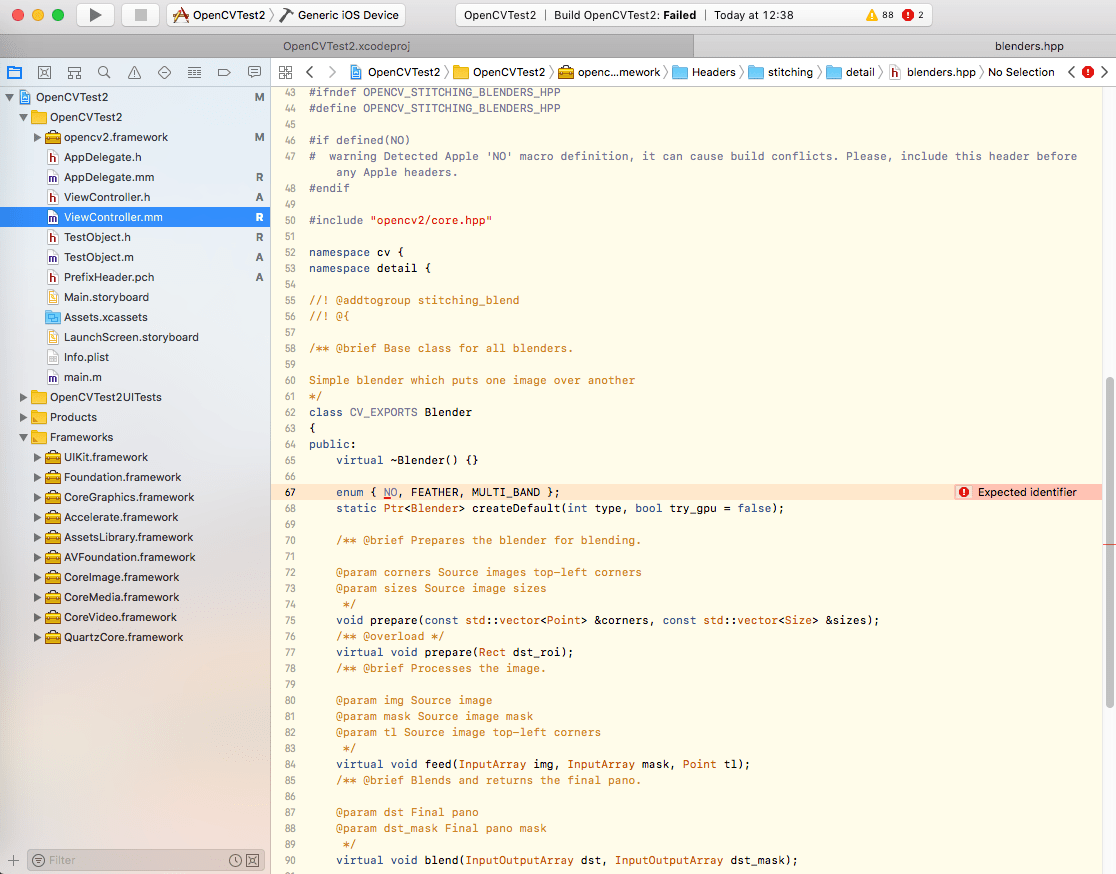Screen dimensions: 1116x874
Task: Select QuartzCore.framework row
Action: [x=135, y=637]
